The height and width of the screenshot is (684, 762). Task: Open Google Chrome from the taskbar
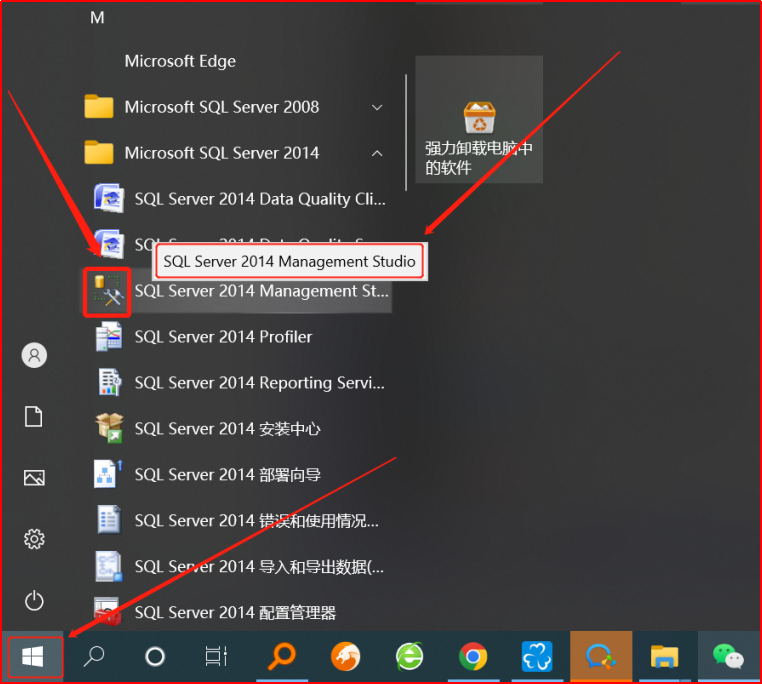pyautogui.click(x=473, y=656)
